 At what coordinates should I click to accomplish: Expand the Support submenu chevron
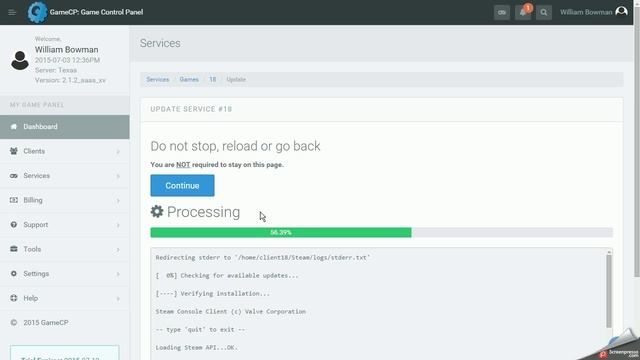(x=118, y=225)
